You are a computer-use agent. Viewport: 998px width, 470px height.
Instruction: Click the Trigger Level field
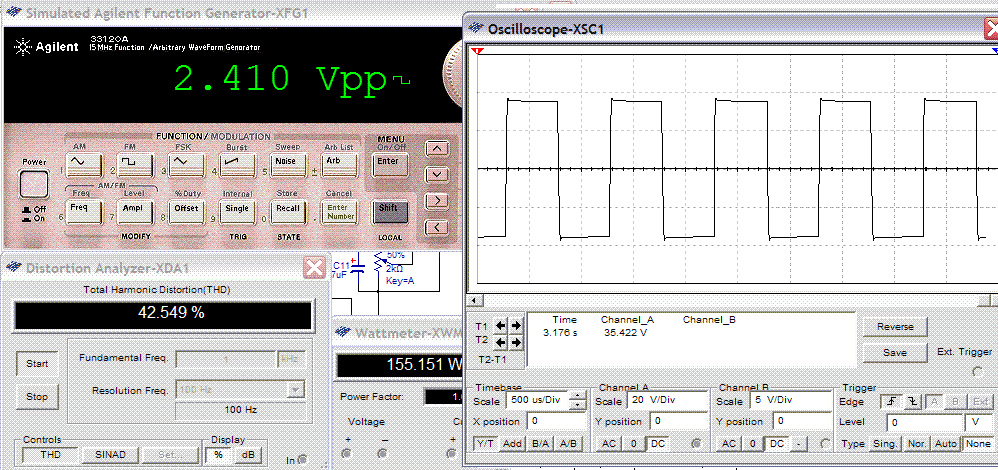[x=925, y=422]
